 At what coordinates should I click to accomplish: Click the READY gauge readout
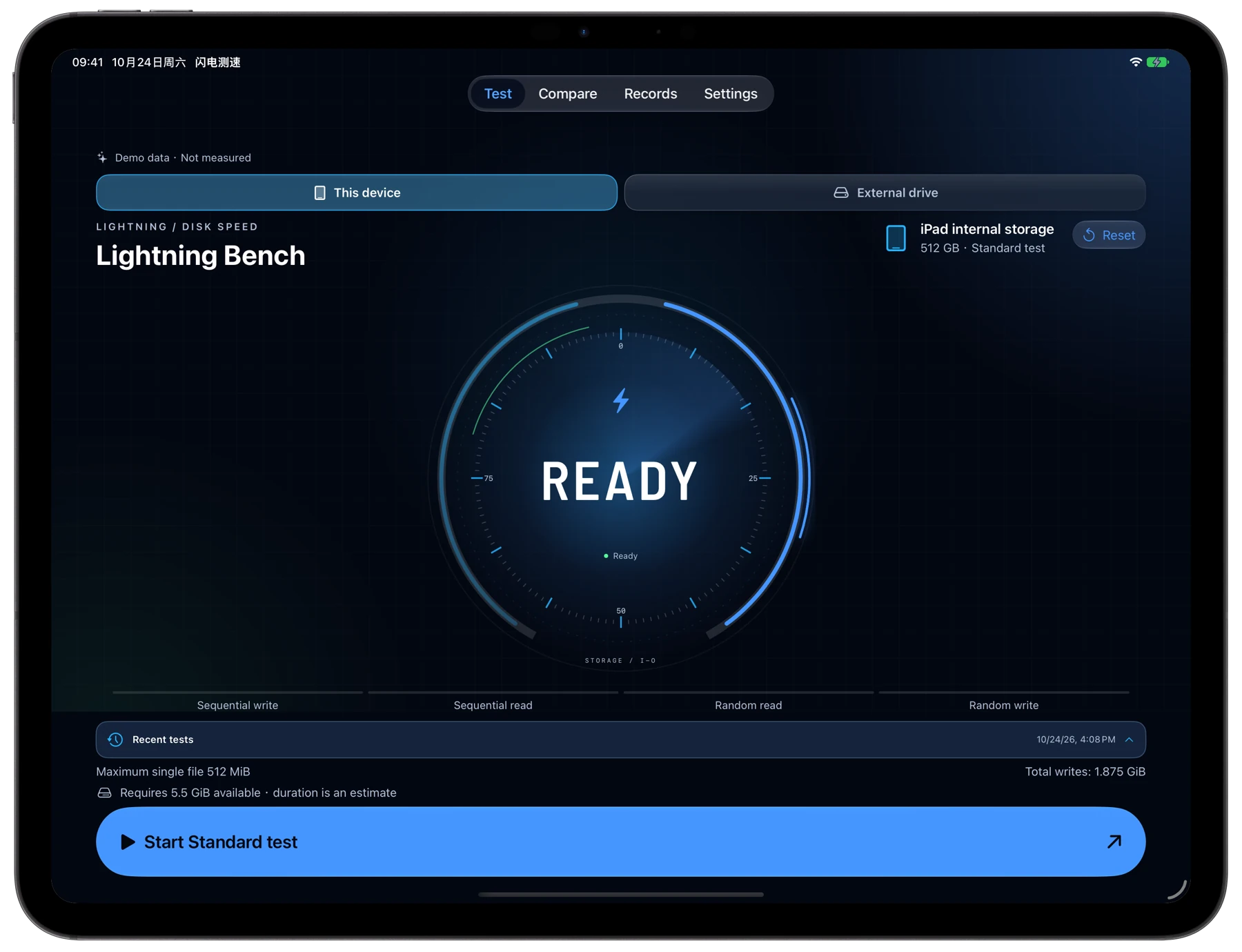(620, 481)
